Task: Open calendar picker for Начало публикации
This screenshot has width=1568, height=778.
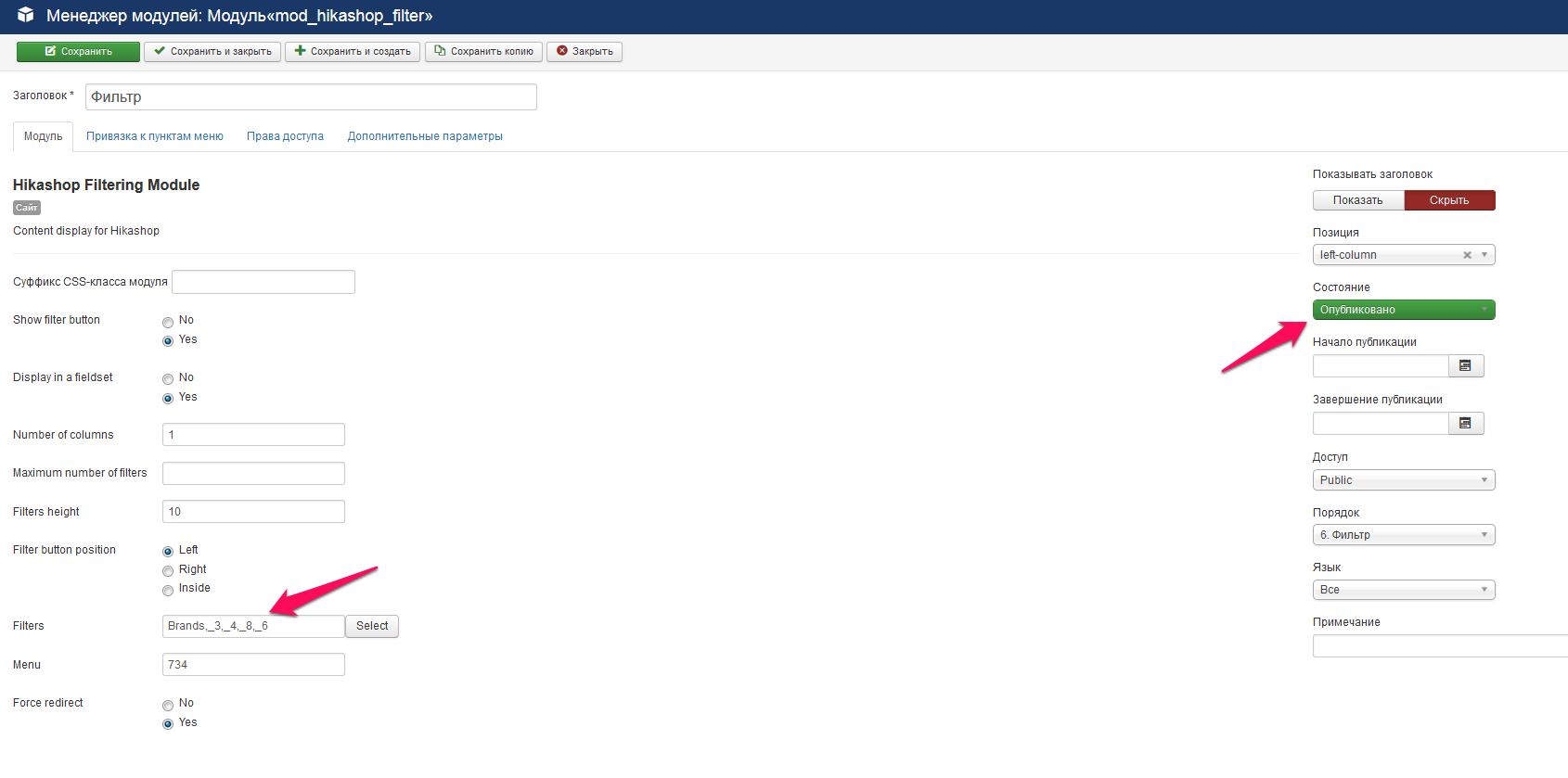Action: 1466,366
